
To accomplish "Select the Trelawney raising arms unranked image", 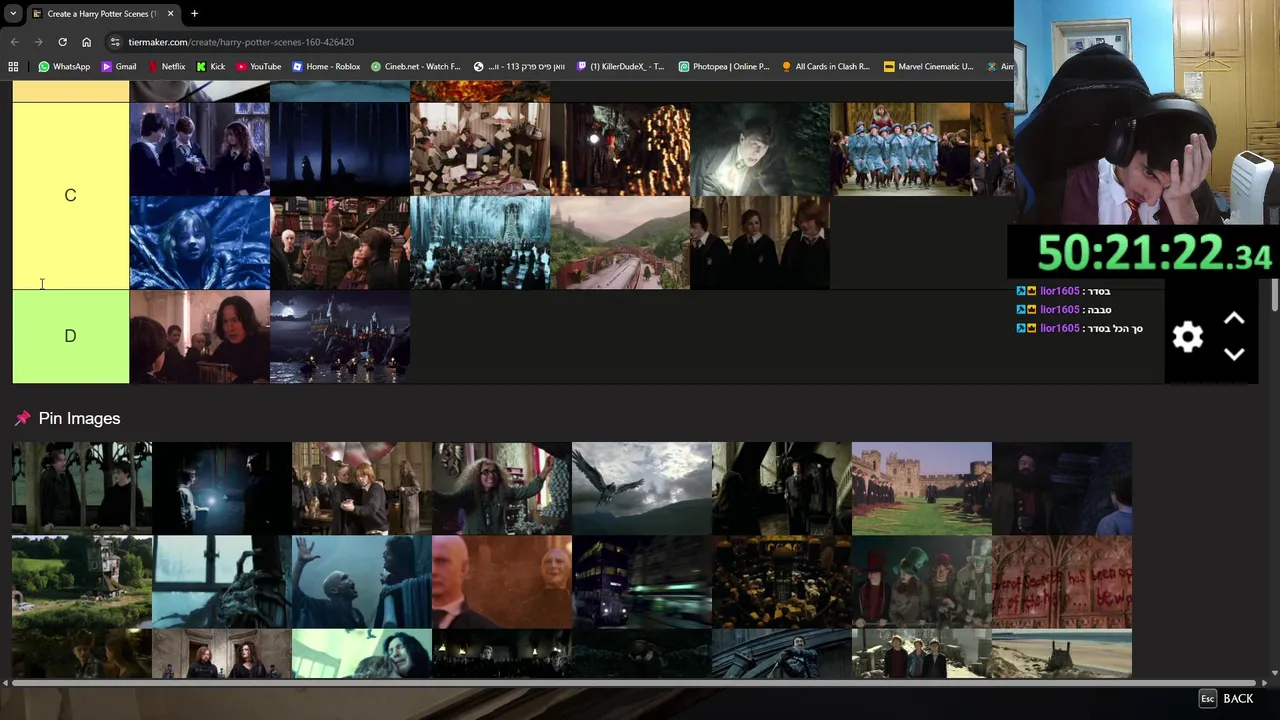I will tap(502, 488).
